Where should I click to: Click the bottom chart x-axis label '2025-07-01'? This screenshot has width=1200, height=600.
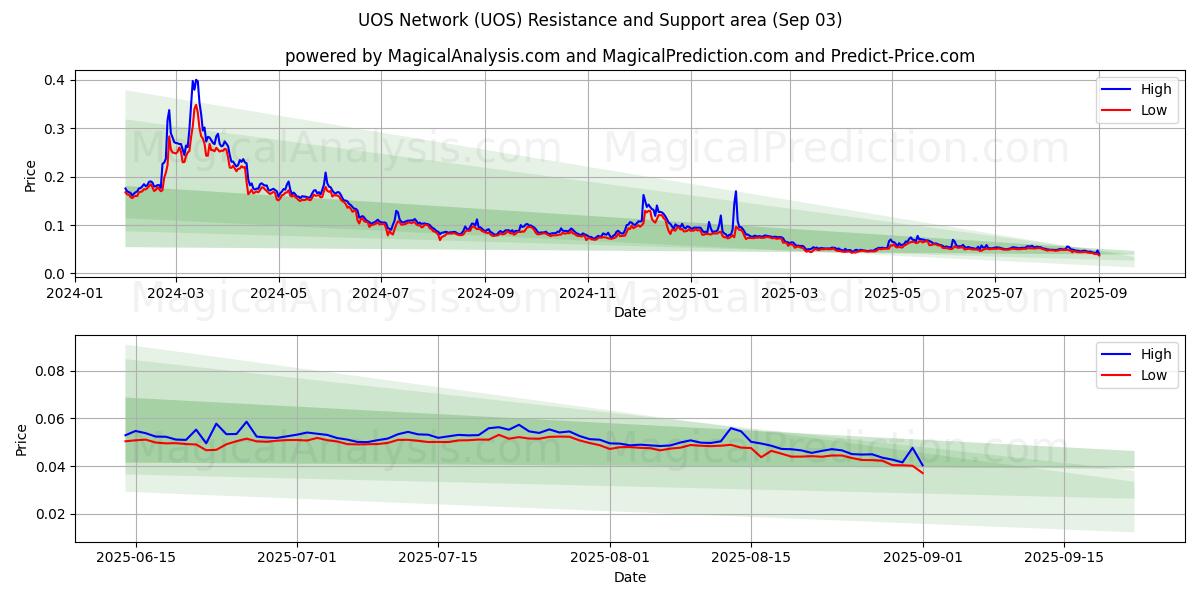[298, 558]
